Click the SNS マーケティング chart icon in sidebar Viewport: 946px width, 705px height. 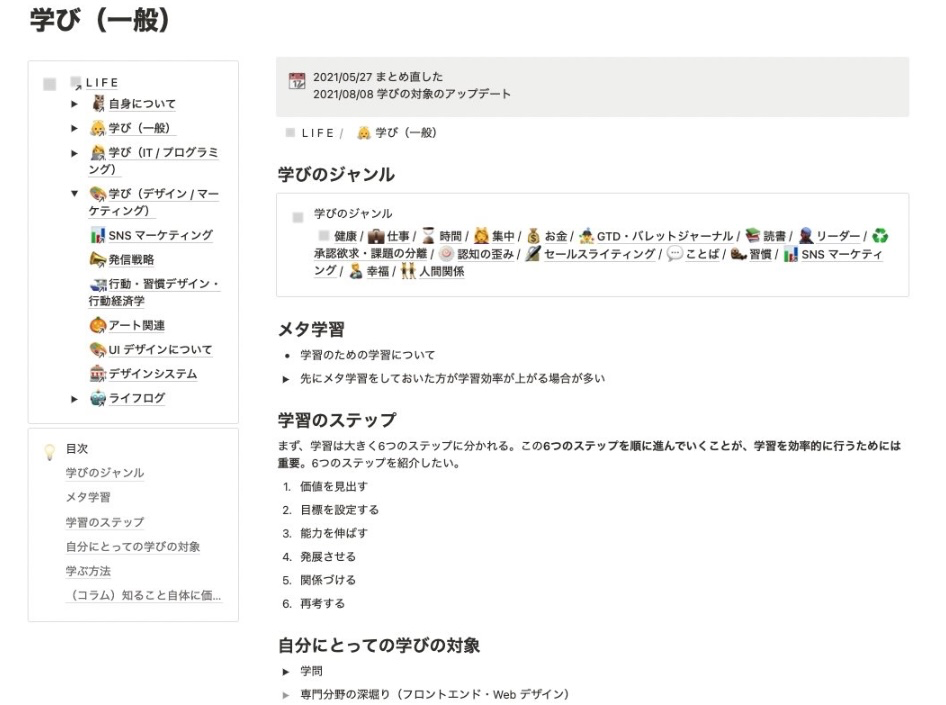click(x=98, y=235)
